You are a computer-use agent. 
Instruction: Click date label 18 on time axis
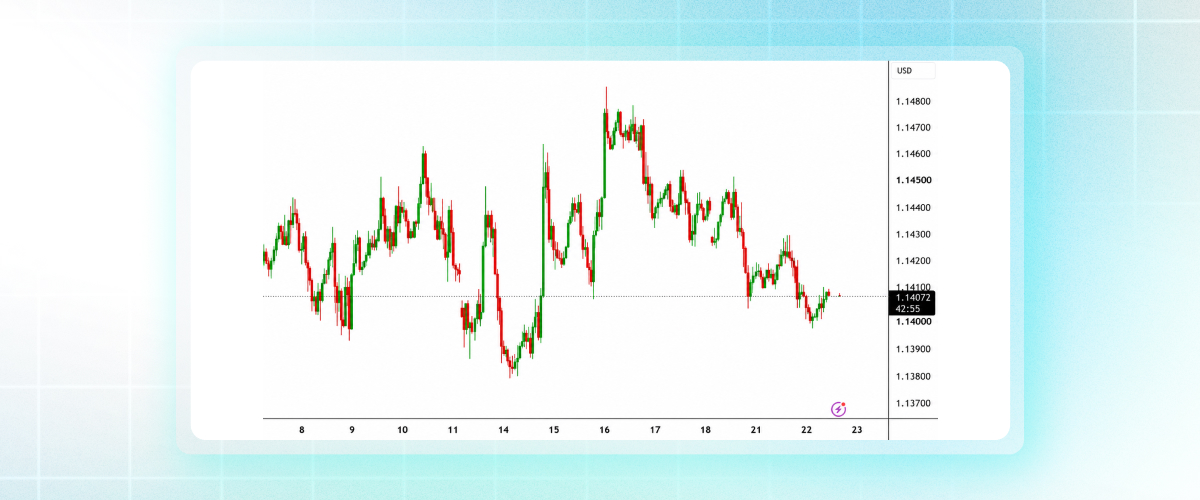[705, 429]
